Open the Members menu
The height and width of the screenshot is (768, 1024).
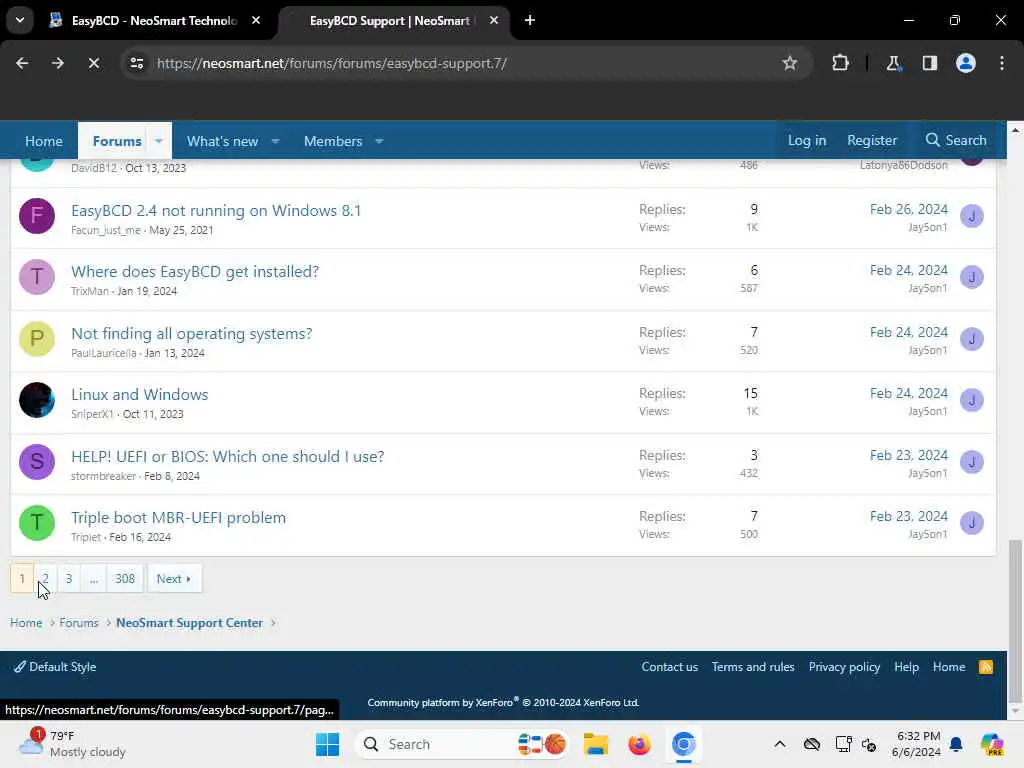tap(332, 141)
